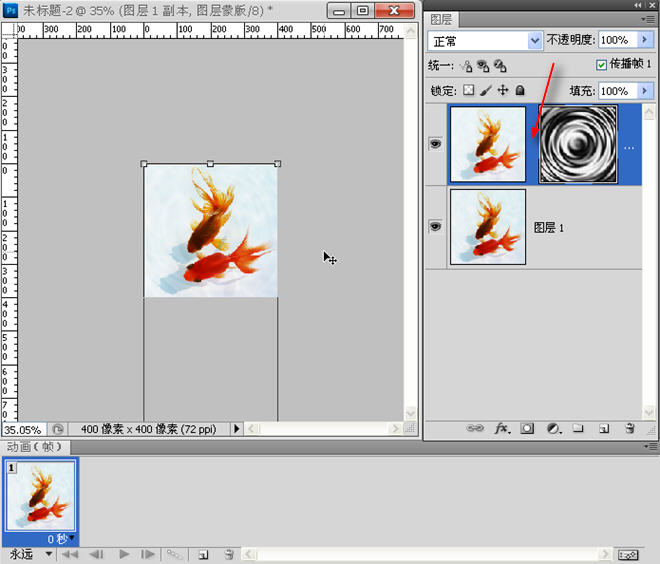Open new adjustment layer menu icon
Image resolution: width=660 pixels, height=564 pixels.
[x=554, y=428]
